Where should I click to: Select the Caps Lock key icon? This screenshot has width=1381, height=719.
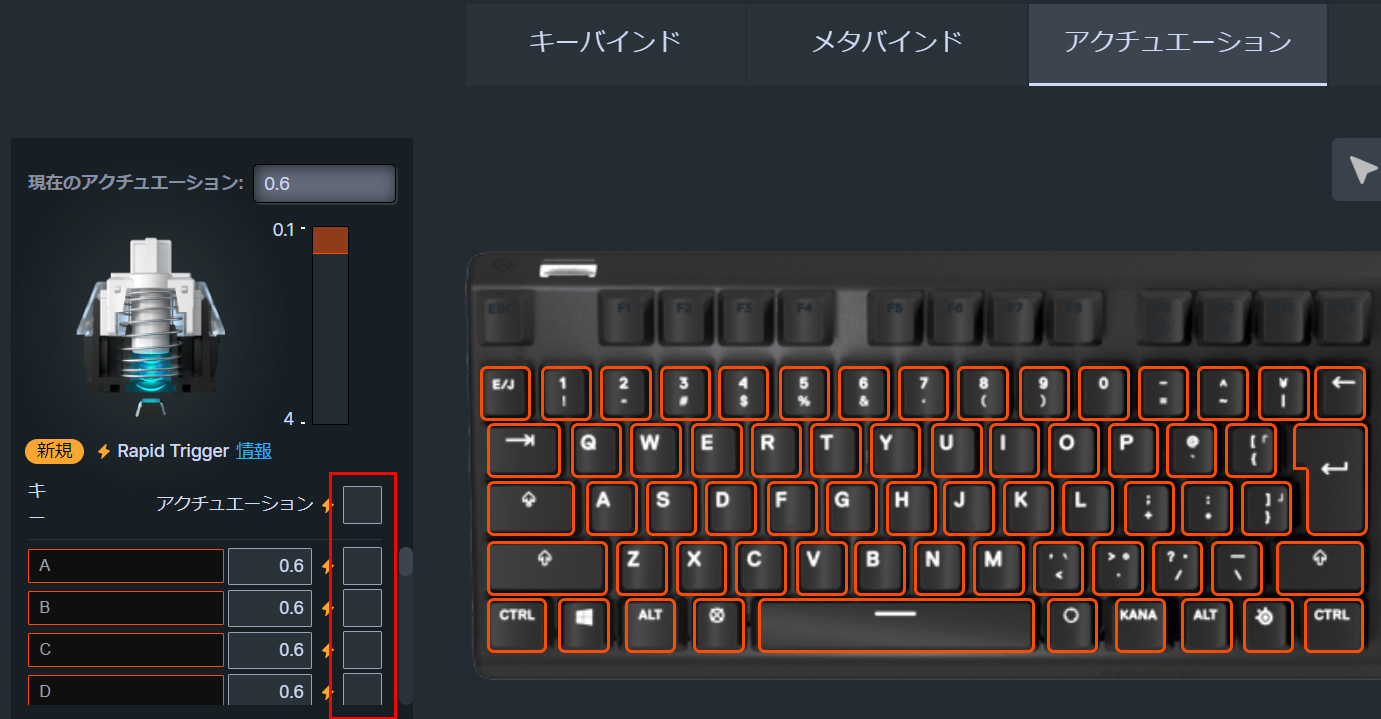[x=531, y=509]
